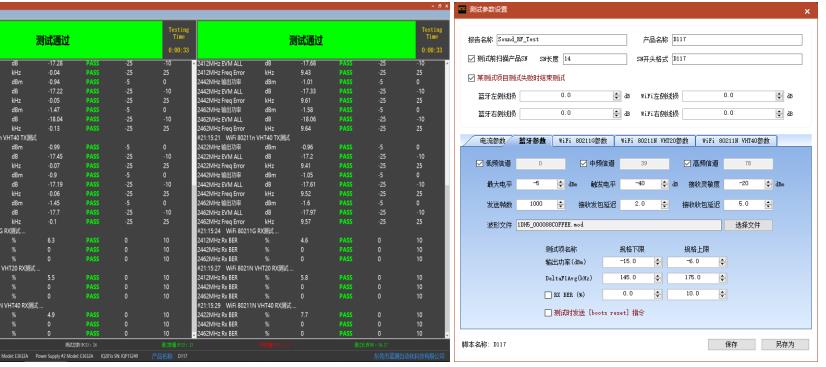Click the 触发电平 spinner arrows

(665, 184)
